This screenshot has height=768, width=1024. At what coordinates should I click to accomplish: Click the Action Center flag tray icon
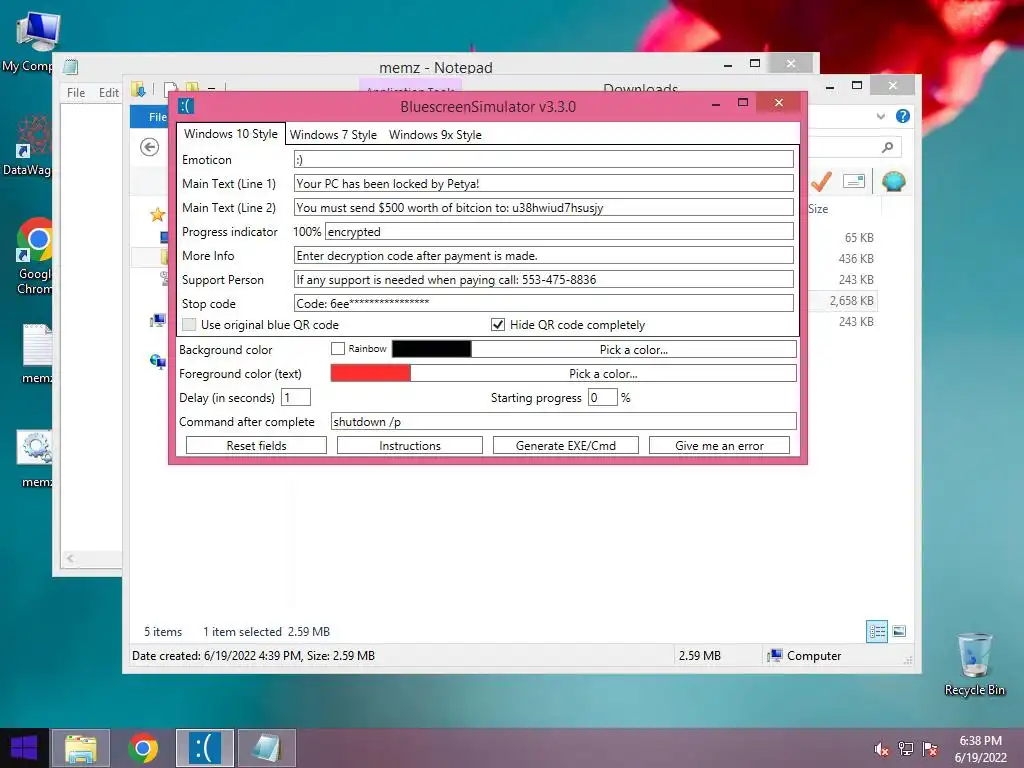[x=930, y=748]
